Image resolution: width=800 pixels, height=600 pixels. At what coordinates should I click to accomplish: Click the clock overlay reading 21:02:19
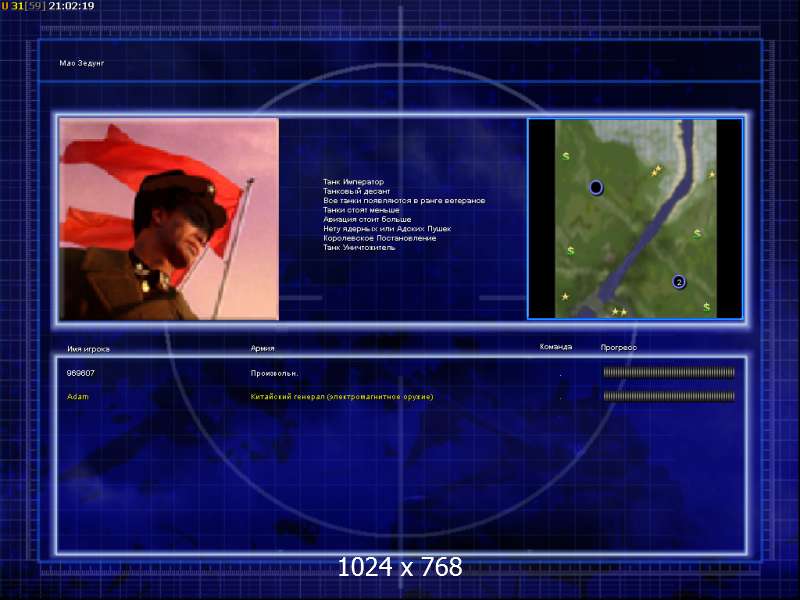coord(71,6)
